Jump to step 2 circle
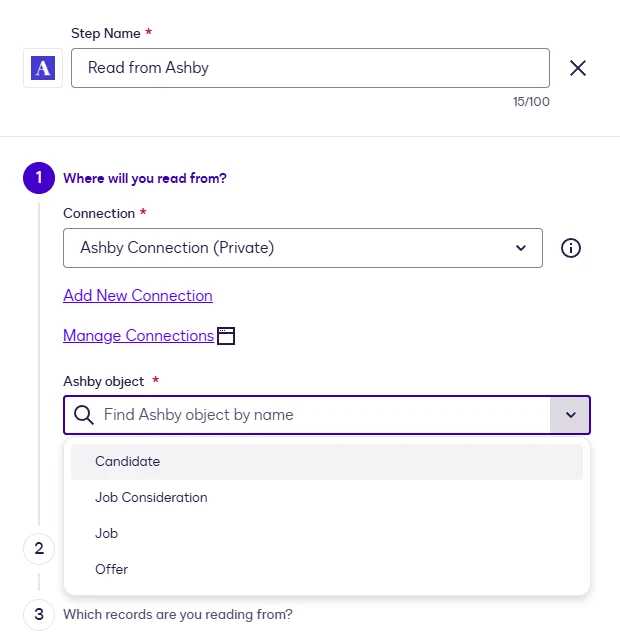This screenshot has height=640, width=620. 39,549
